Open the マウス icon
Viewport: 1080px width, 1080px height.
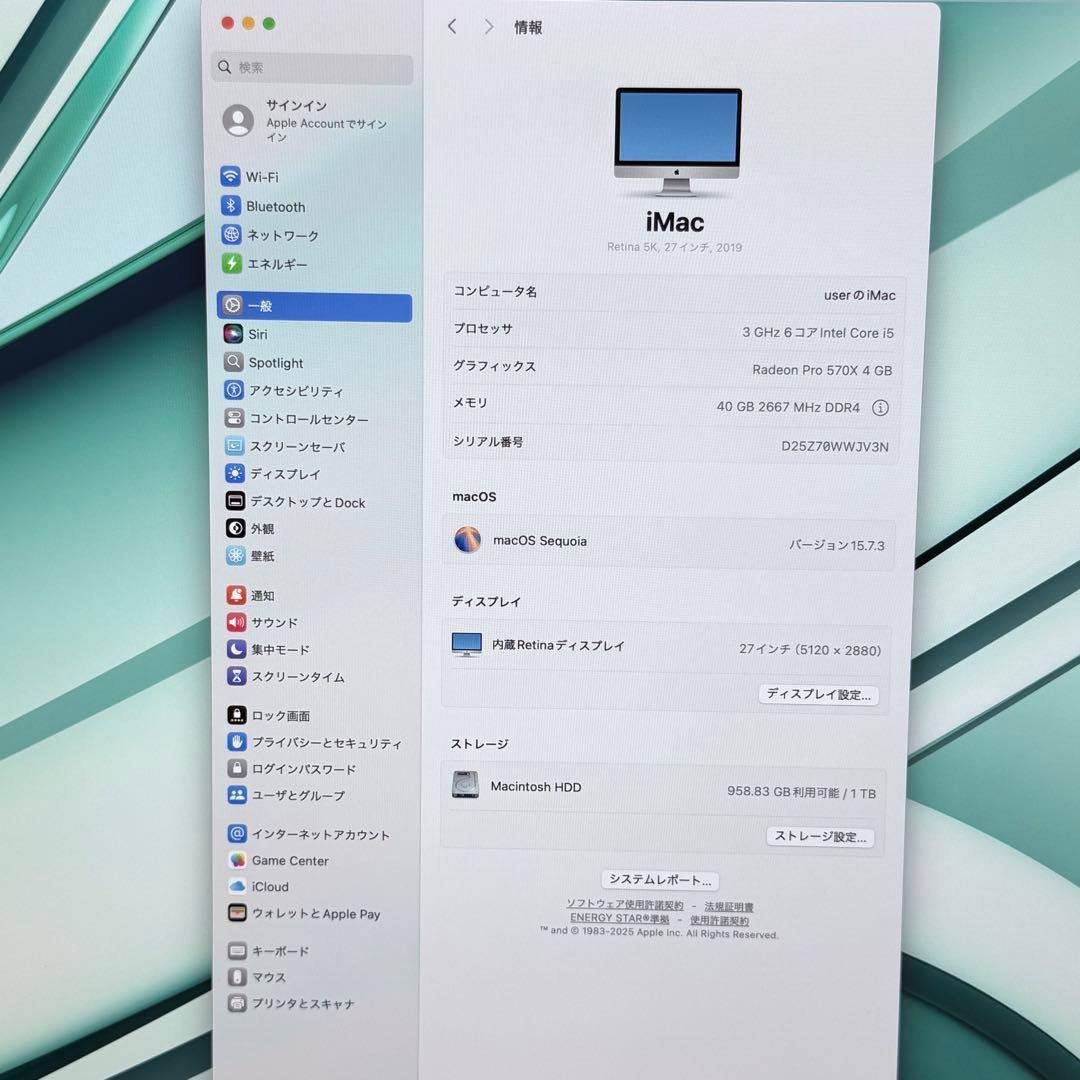pos(238,977)
